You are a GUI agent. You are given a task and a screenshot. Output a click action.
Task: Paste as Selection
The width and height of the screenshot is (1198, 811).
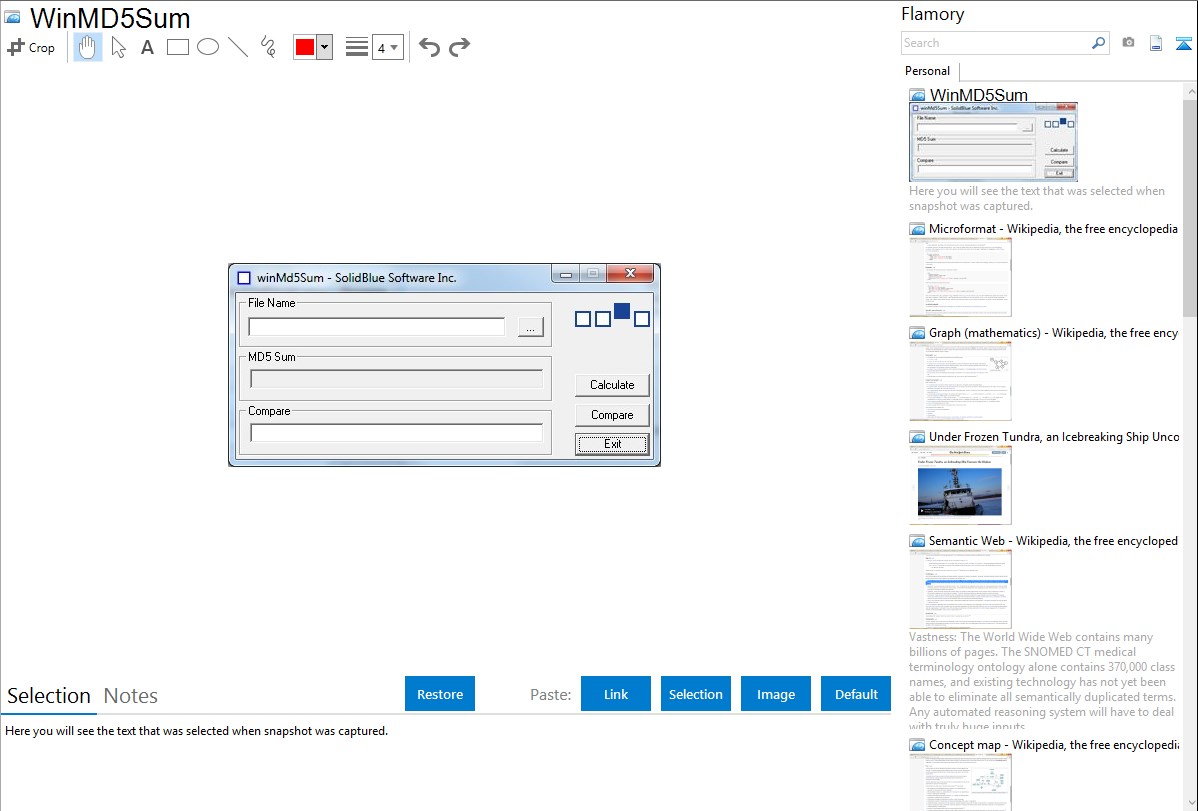pos(696,694)
